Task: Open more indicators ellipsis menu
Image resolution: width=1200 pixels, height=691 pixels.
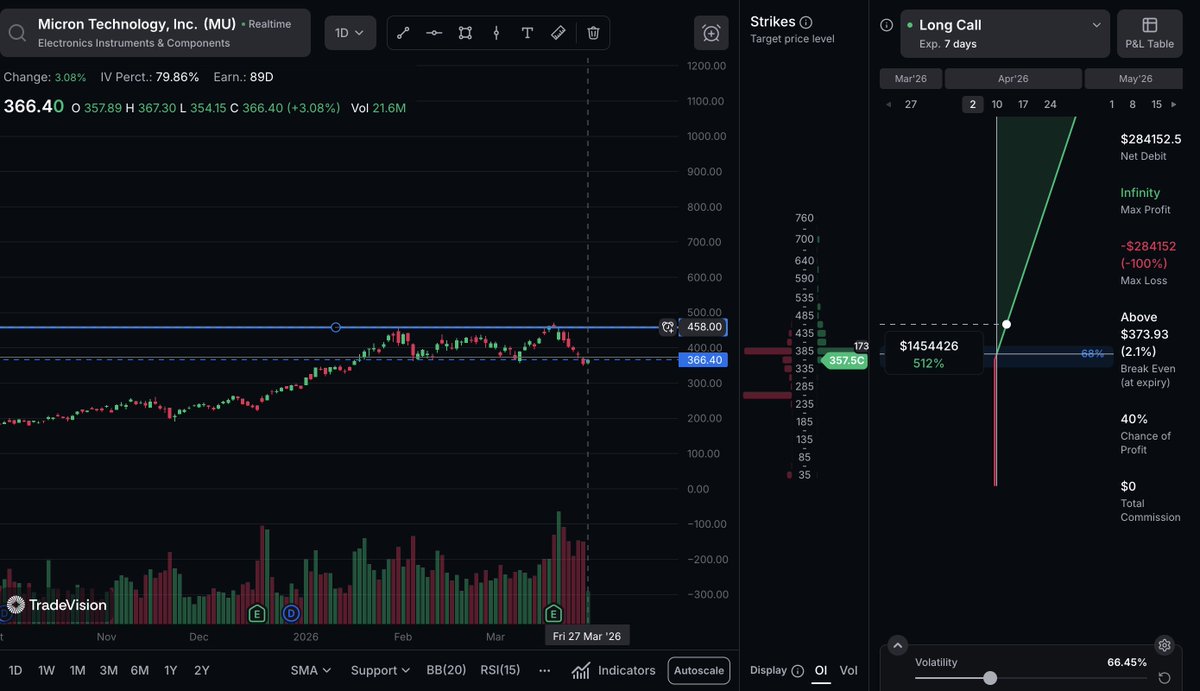Action: [x=544, y=670]
